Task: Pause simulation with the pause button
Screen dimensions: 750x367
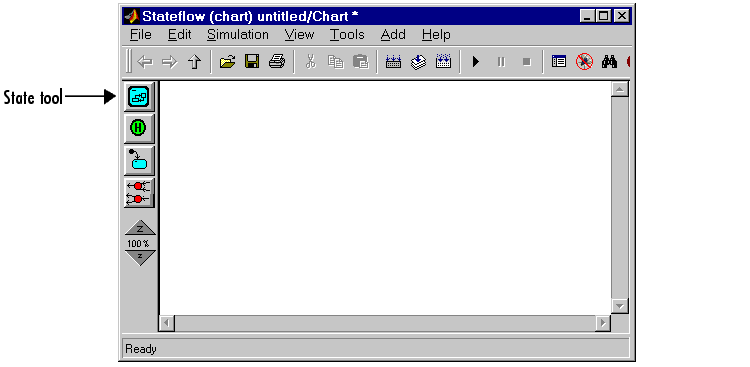Action: click(501, 62)
